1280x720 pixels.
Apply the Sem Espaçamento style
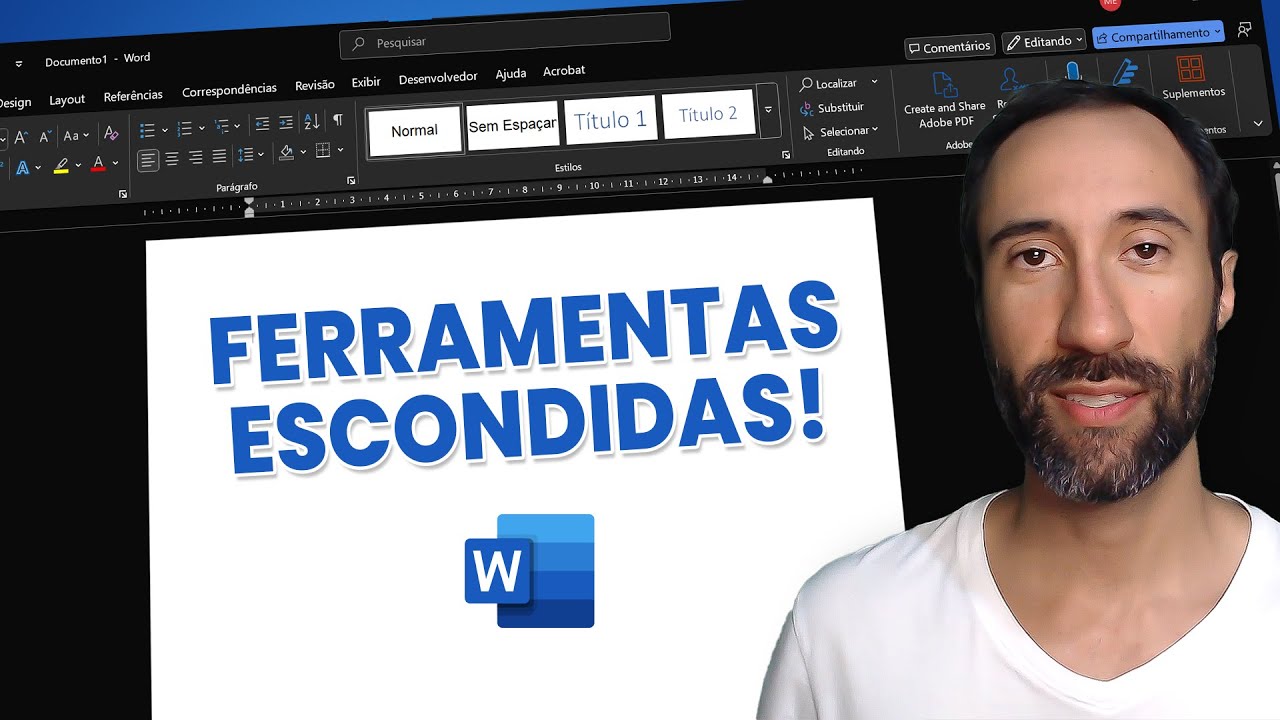512,125
